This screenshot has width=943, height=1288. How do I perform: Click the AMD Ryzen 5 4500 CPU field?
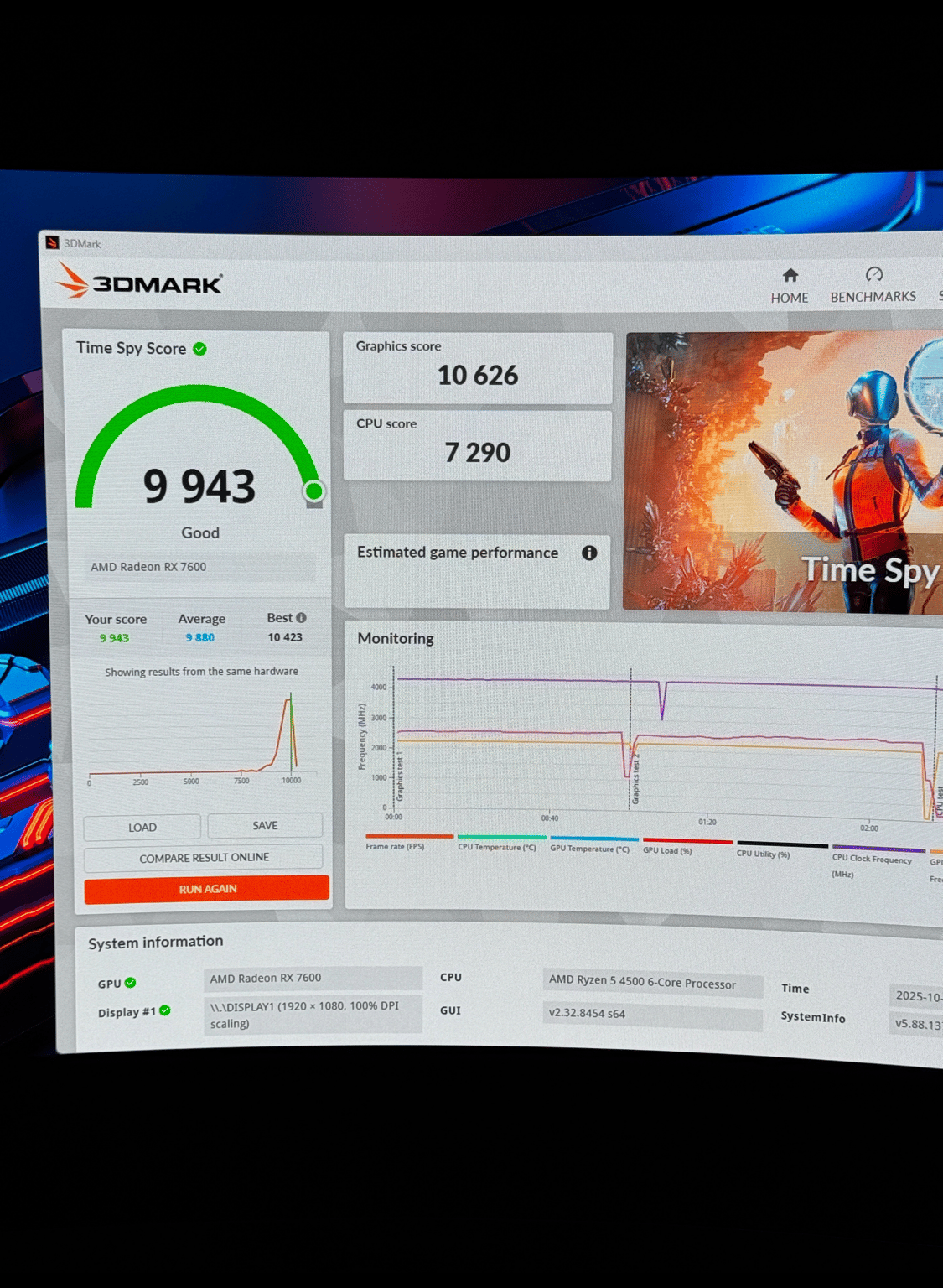[x=652, y=983]
